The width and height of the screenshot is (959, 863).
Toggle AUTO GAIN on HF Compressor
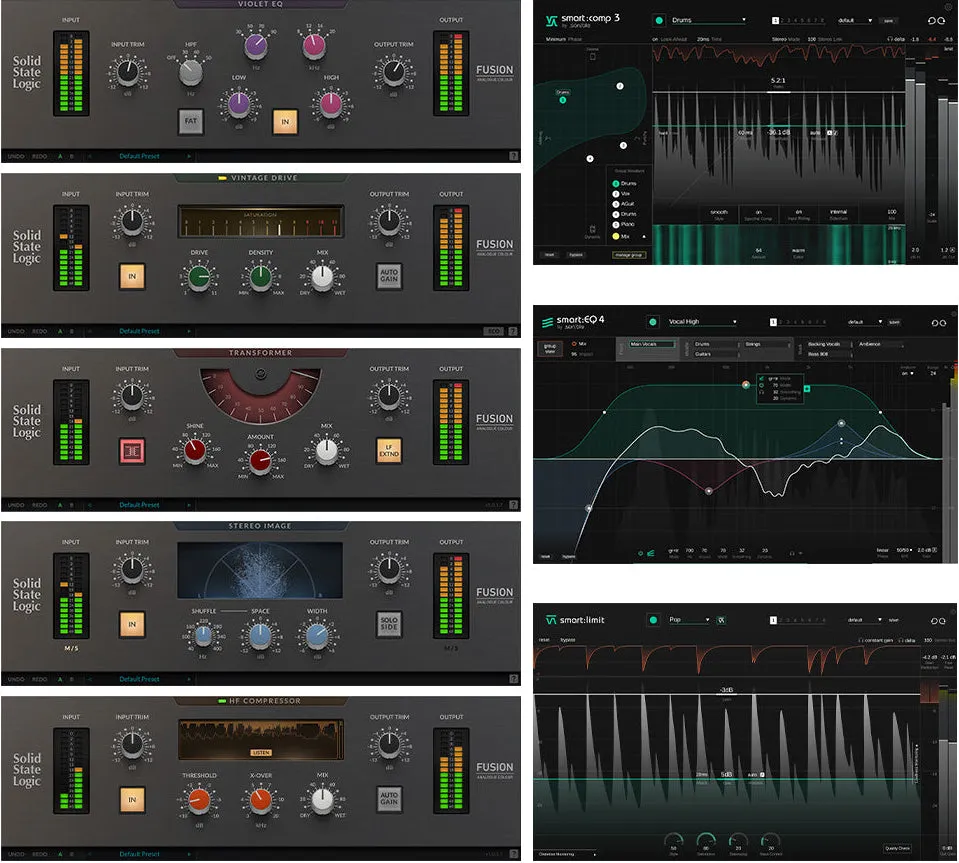pyautogui.click(x=389, y=799)
